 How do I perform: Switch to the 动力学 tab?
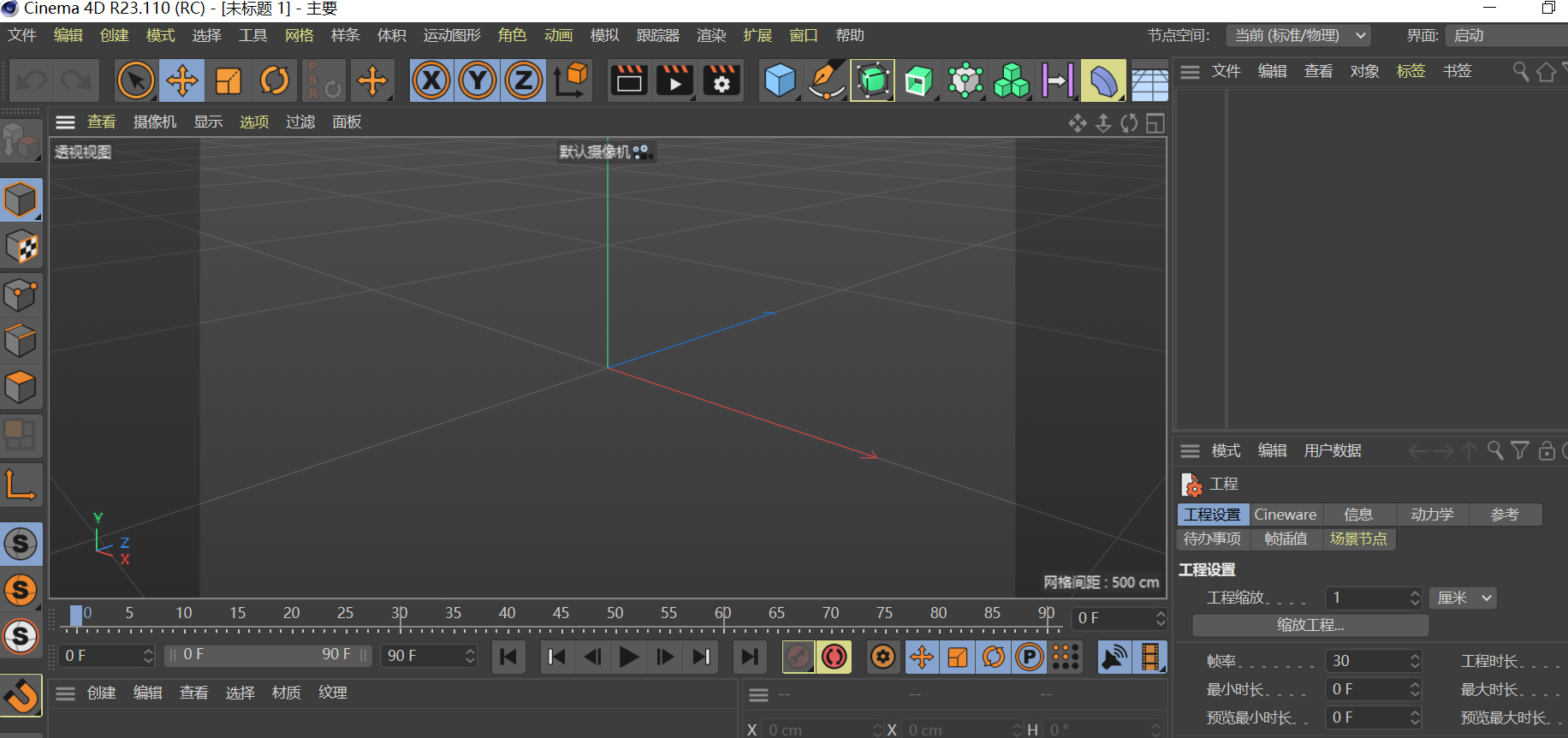(1432, 515)
